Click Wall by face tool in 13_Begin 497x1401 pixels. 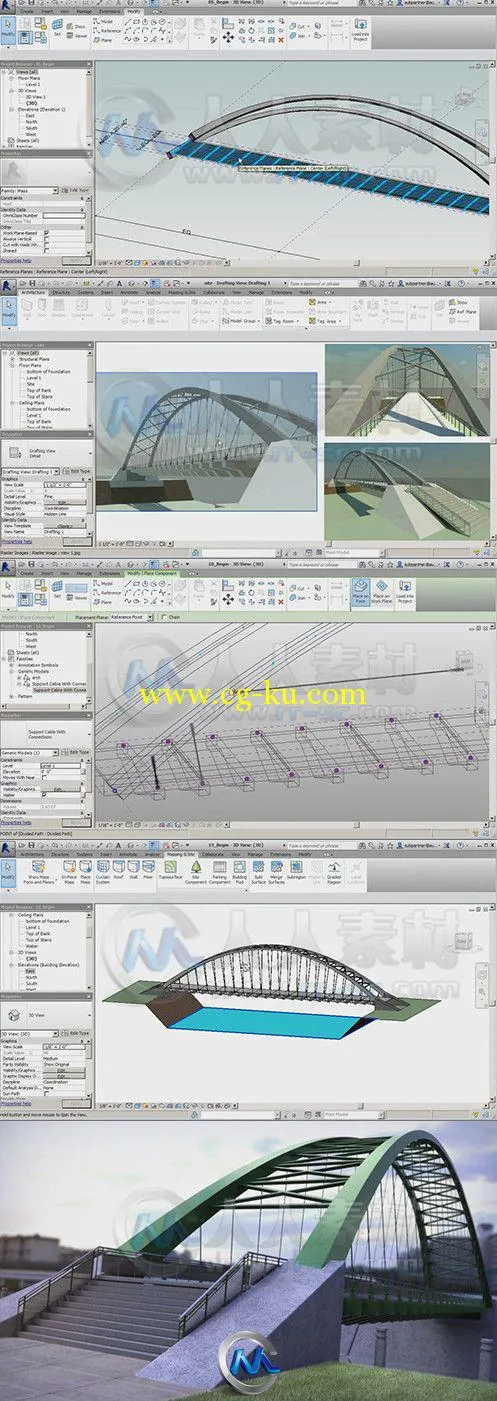[132, 869]
